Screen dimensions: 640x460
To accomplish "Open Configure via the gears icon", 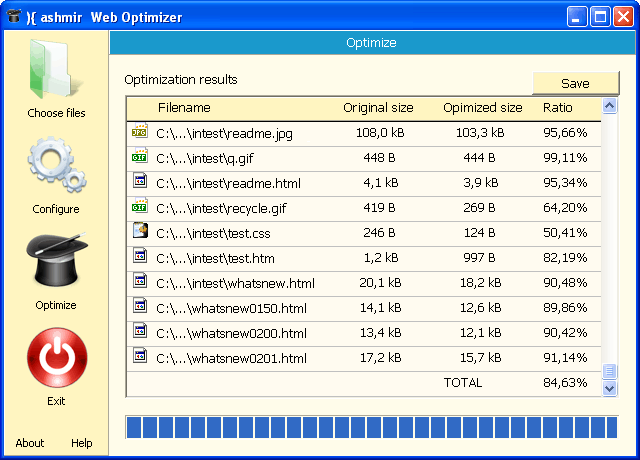I will (x=57, y=165).
